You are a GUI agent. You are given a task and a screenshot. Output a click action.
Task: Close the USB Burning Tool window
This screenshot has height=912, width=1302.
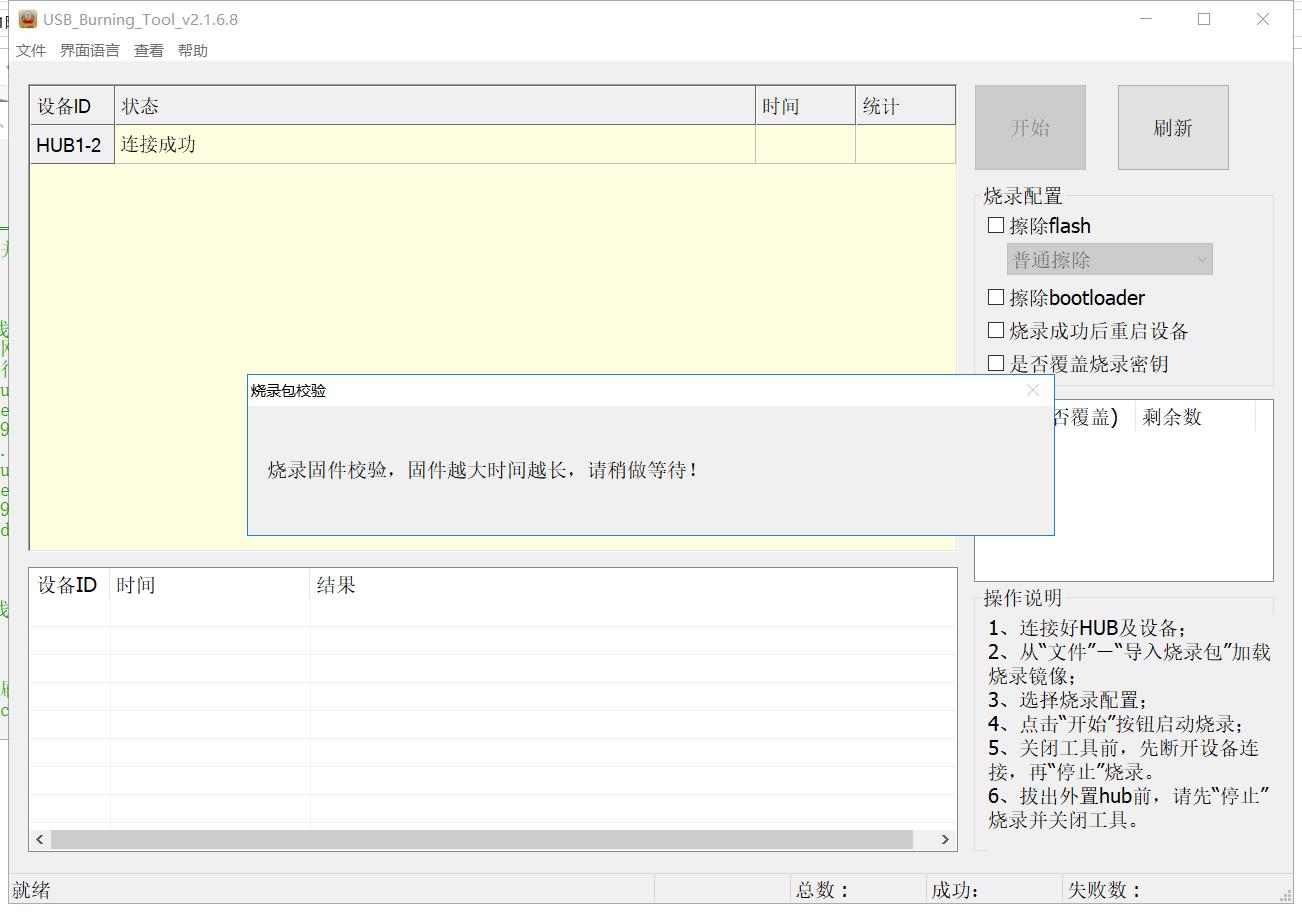1263,19
